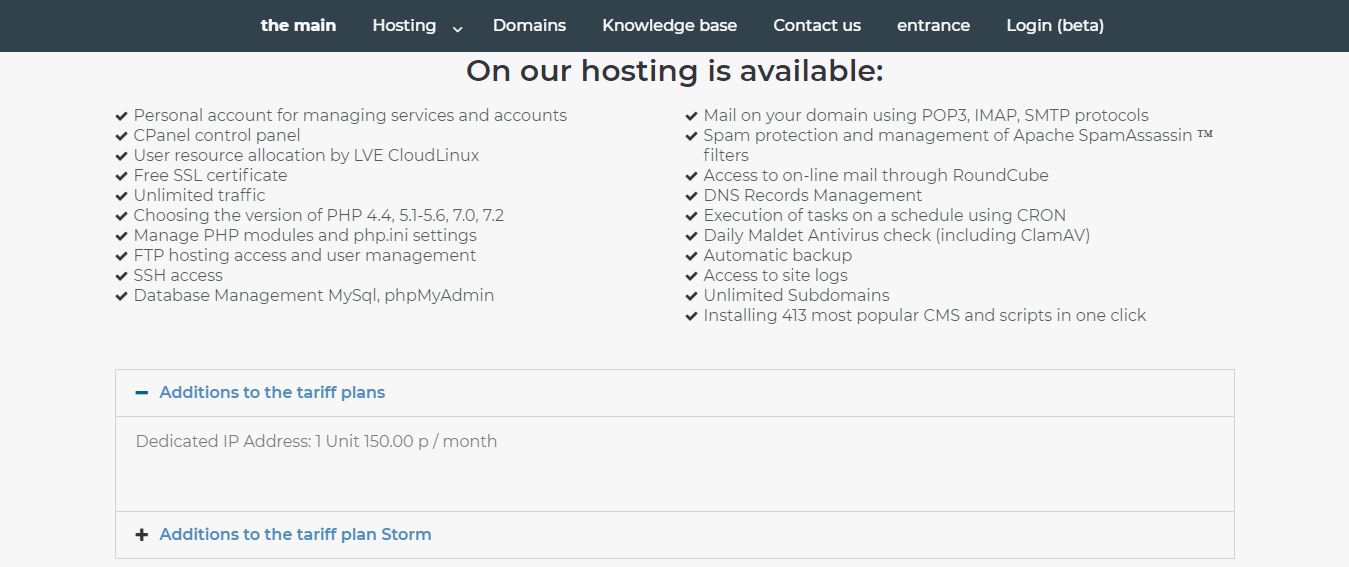
Task: Click the checkmark next to SSH access
Action: pyautogui.click(x=122, y=276)
